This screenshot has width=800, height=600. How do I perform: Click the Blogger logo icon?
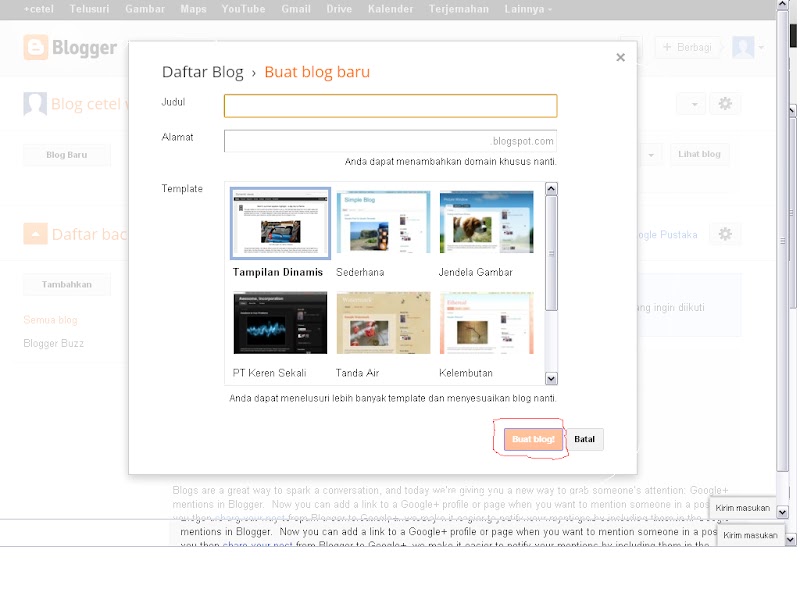click(36, 47)
